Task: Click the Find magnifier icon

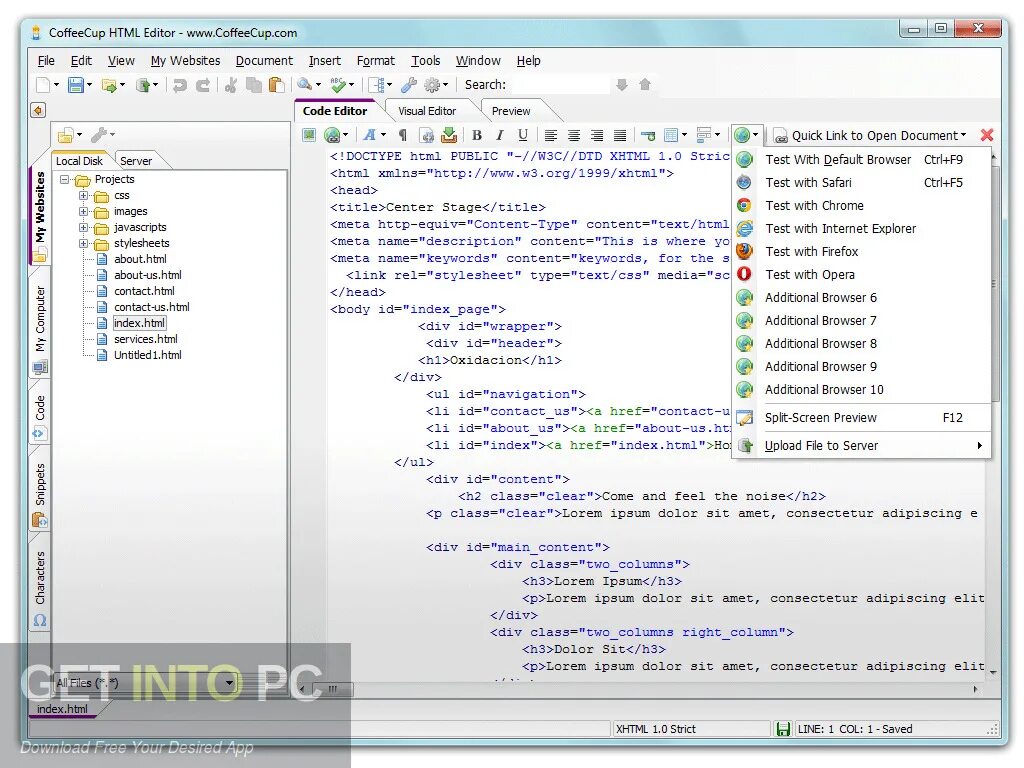Action: point(304,85)
